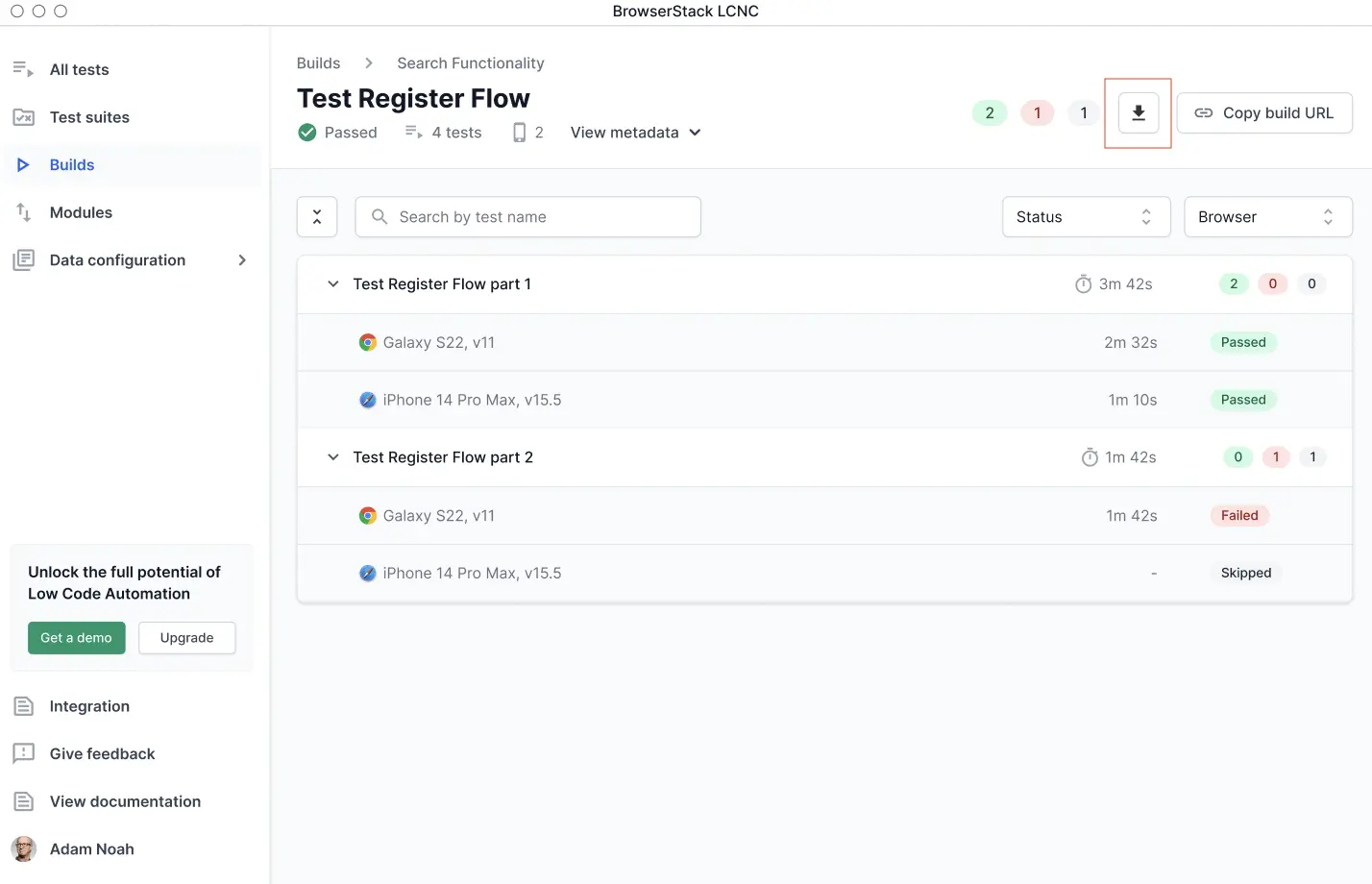
Task: Collapse Test Register Flow part 2
Action: [332, 457]
